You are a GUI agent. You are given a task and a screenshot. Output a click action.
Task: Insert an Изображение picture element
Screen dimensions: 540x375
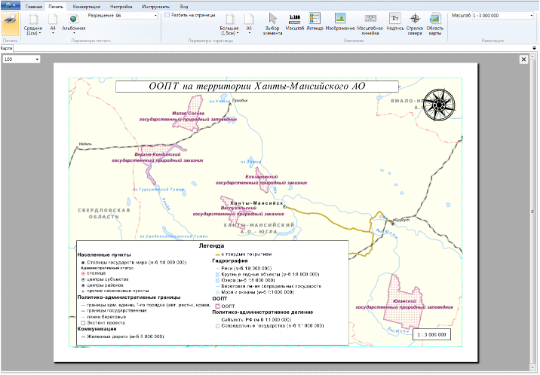(x=340, y=22)
